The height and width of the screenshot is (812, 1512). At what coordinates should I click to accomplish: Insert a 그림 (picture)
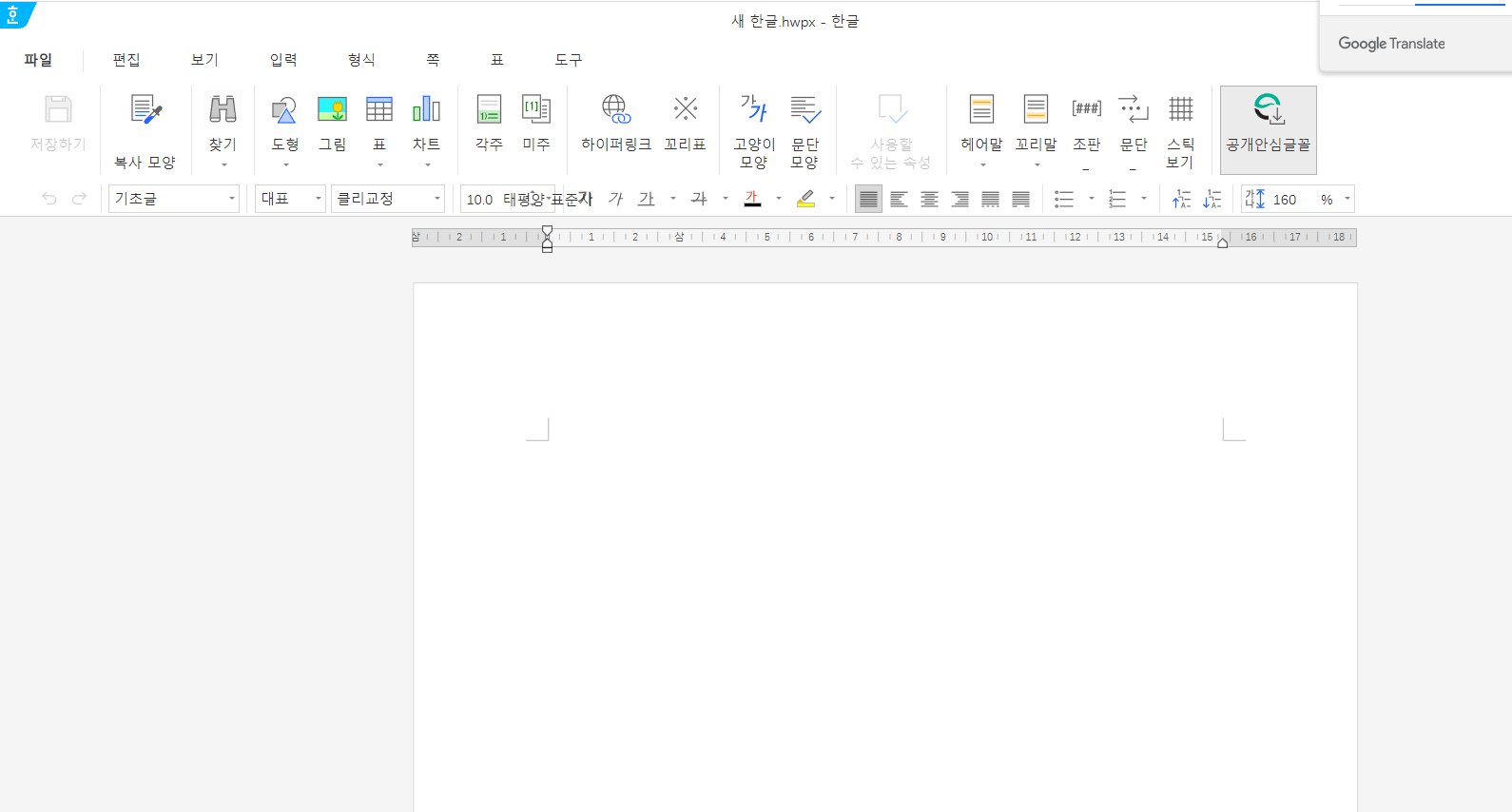[332, 110]
